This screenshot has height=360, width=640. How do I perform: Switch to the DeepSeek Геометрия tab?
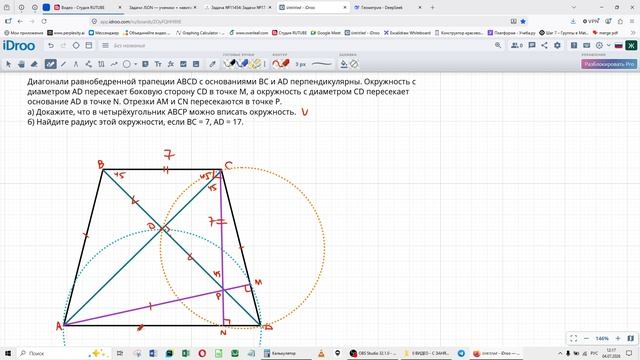[388, 7]
